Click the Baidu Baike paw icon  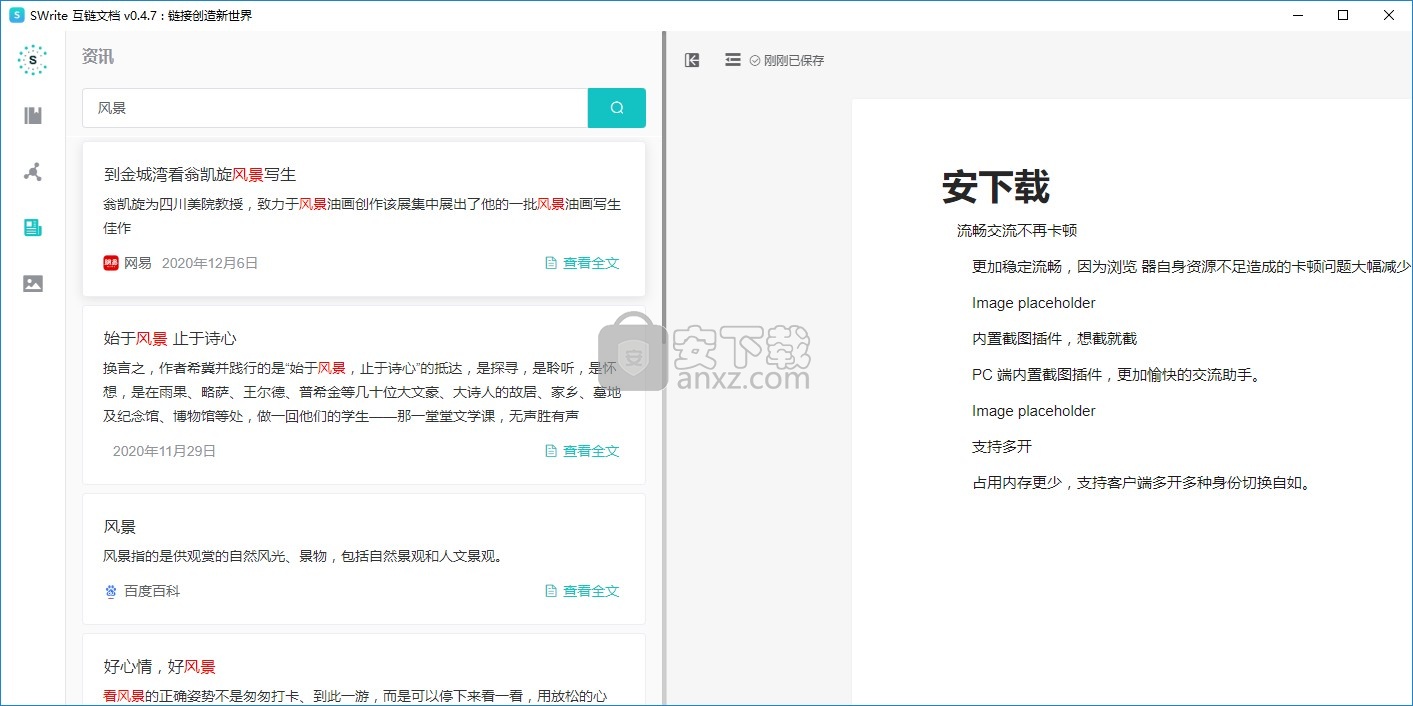(111, 591)
